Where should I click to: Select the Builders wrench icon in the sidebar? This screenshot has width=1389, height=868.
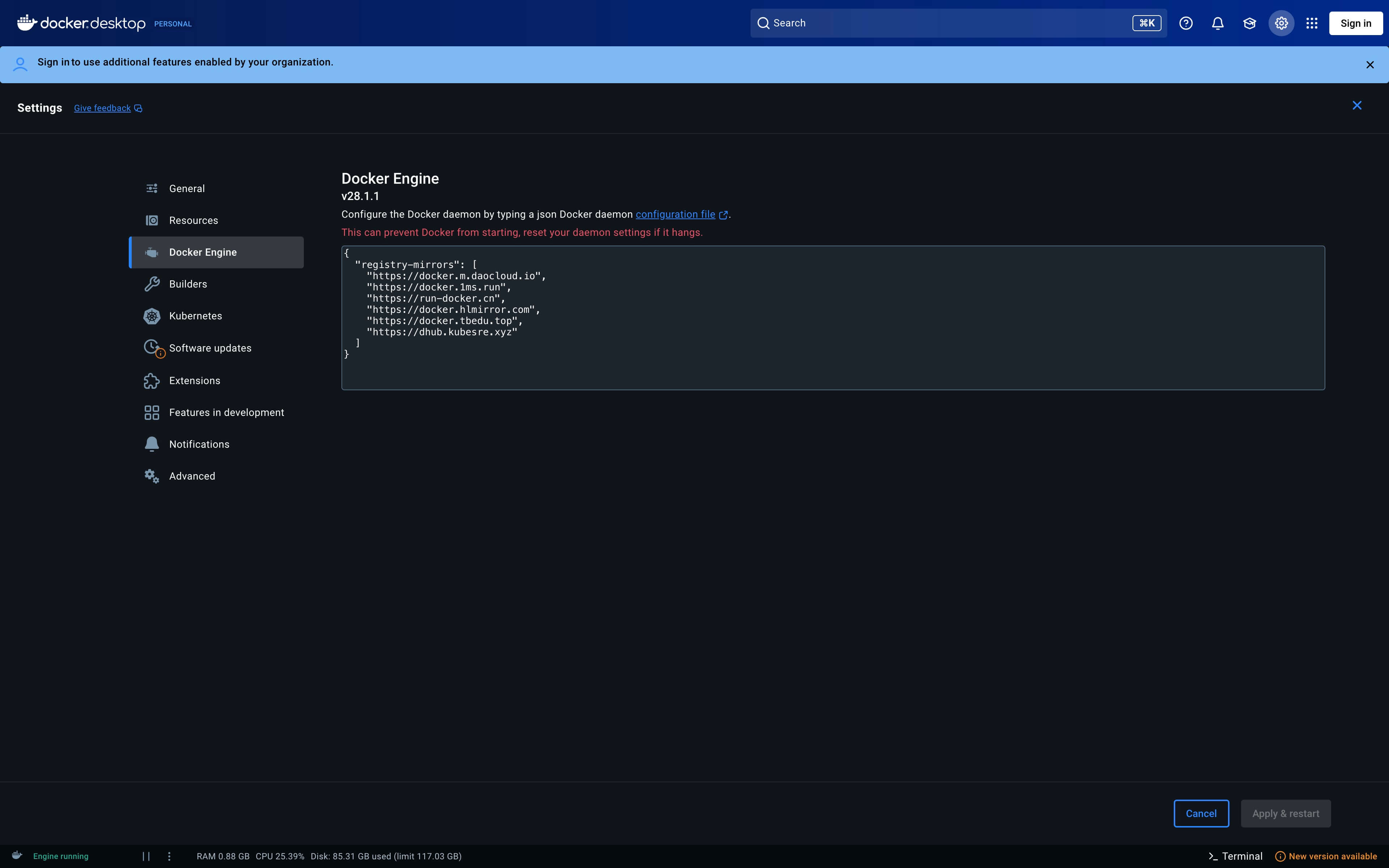point(152,284)
